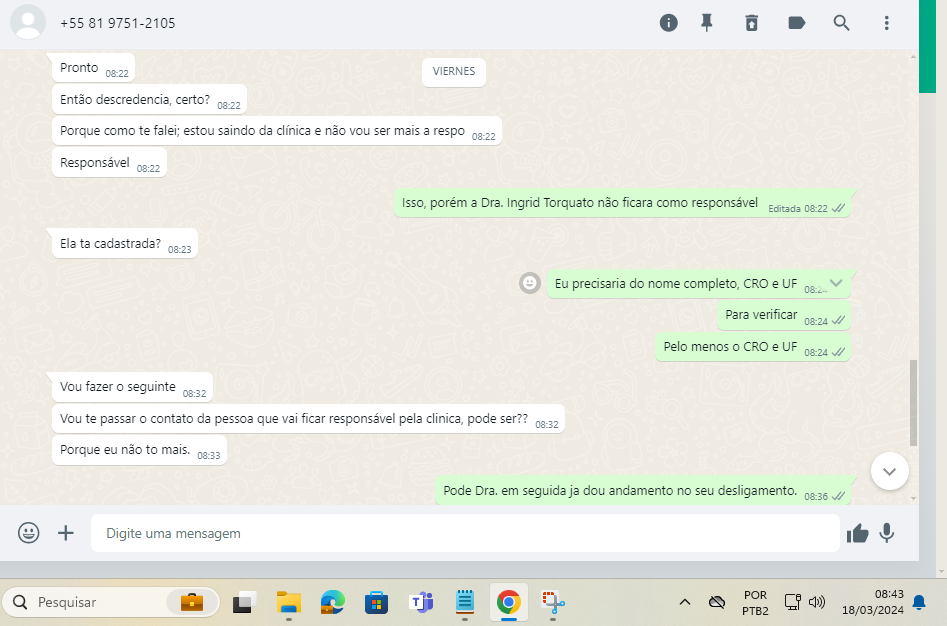Change POR PTB2 keyboard language

coord(755,602)
